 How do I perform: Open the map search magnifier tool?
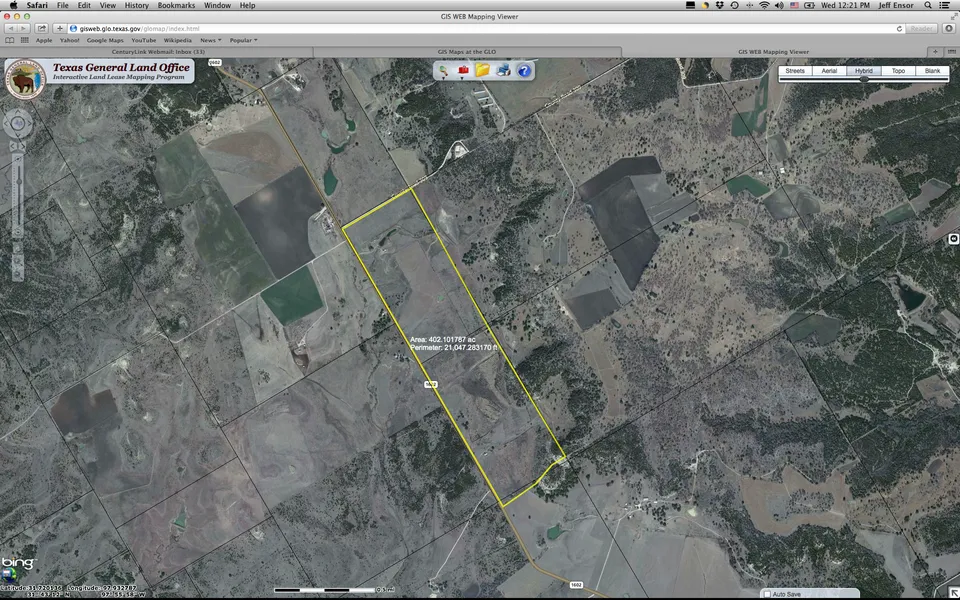[443, 70]
